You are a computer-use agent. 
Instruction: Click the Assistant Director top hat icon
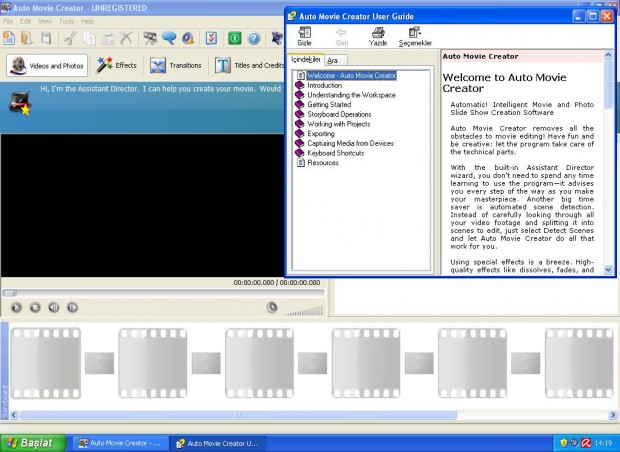(20, 104)
